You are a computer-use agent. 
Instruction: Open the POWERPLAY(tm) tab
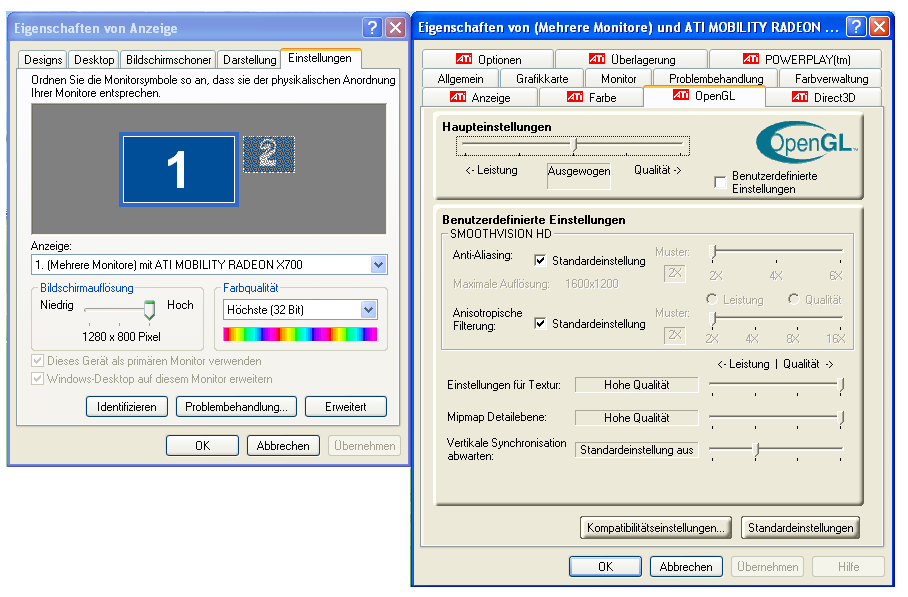click(796, 59)
